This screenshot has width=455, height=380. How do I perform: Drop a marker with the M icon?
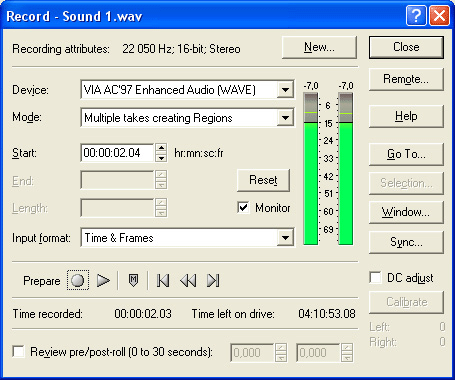point(133,280)
